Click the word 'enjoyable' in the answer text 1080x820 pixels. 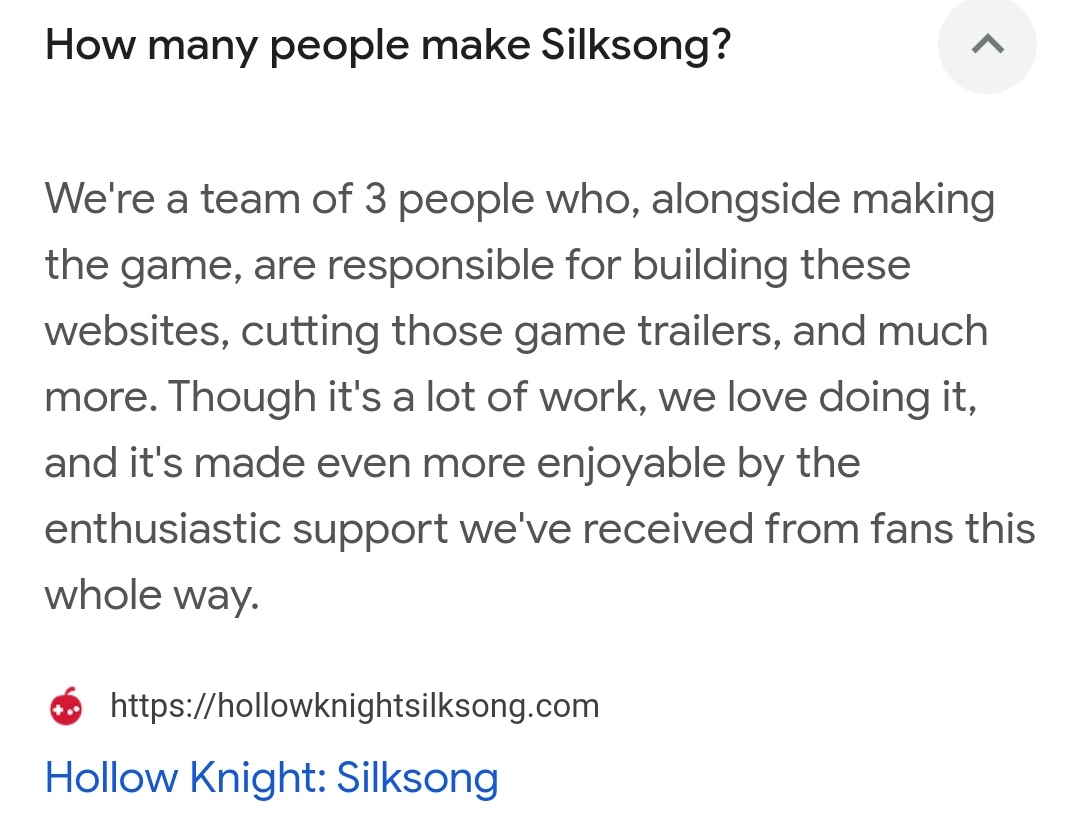click(x=631, y=463)
